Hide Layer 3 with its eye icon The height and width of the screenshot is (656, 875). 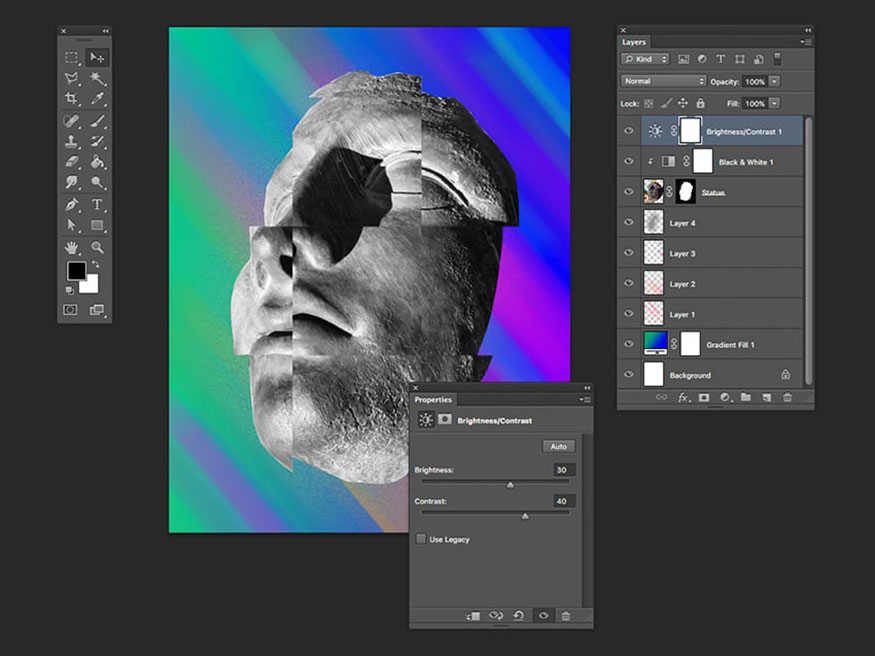point(629,253)
